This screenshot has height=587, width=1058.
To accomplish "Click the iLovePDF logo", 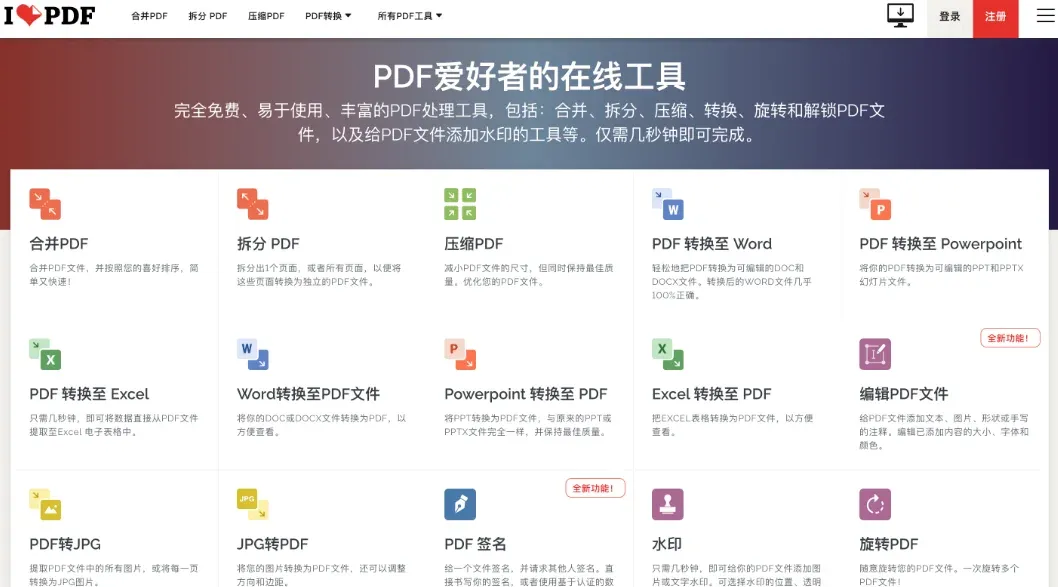I will 50,15.
